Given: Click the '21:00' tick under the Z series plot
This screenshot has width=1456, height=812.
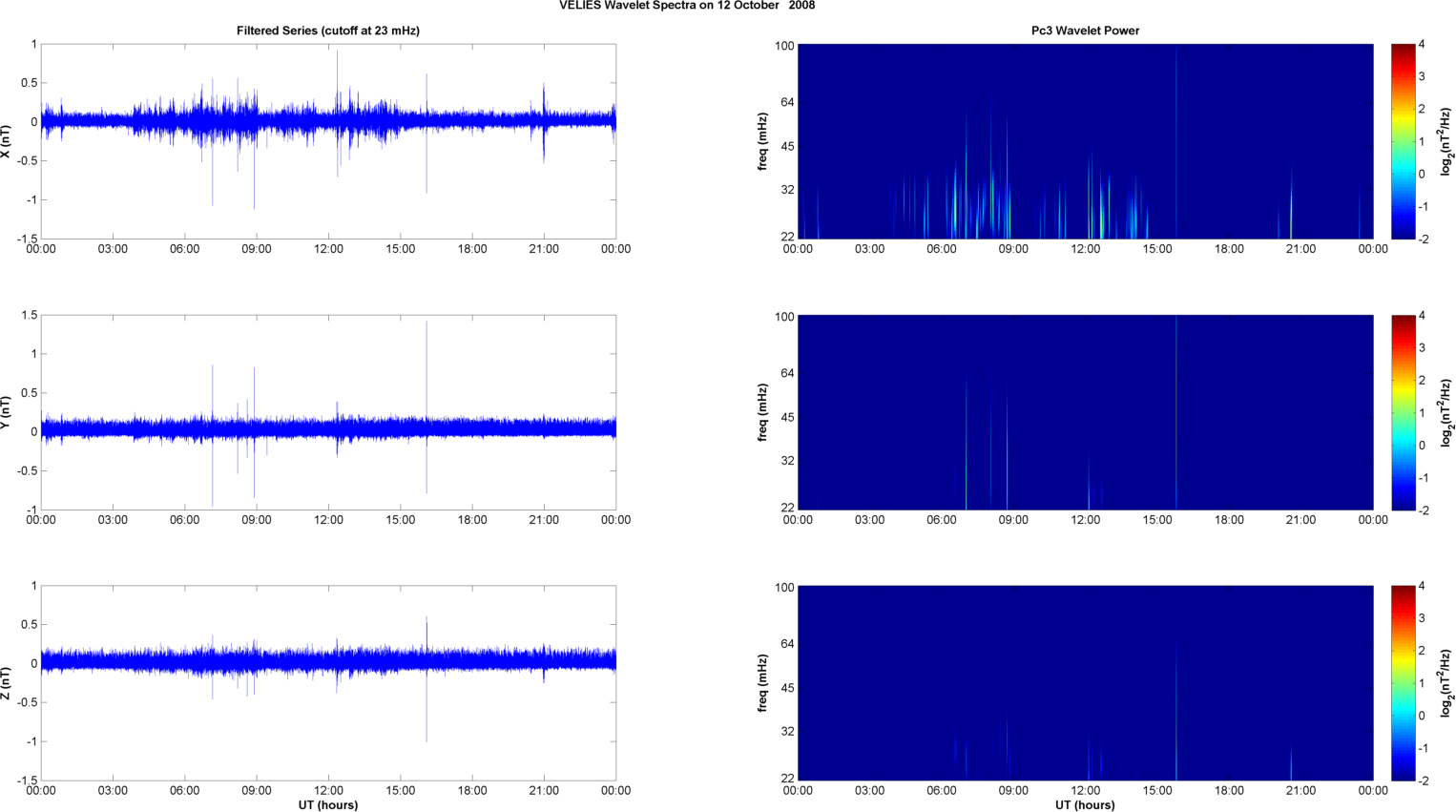Looking at the screenshot, I should (544, 791).
